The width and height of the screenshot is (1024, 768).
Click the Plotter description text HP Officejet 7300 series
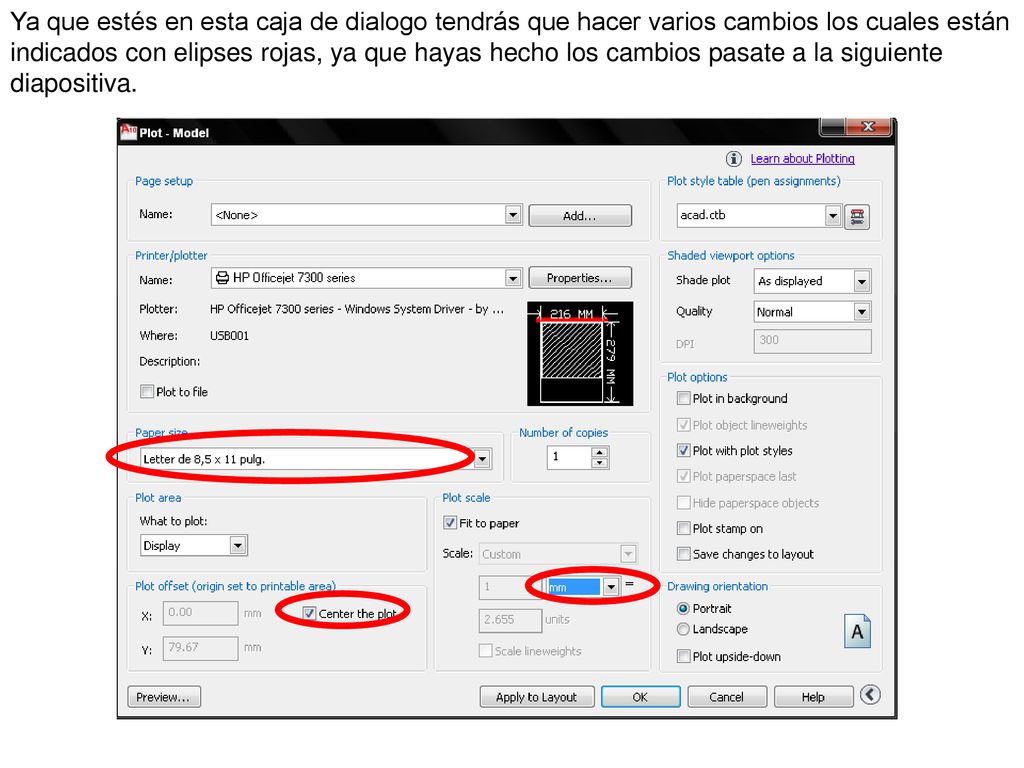(x=357, y=309)
